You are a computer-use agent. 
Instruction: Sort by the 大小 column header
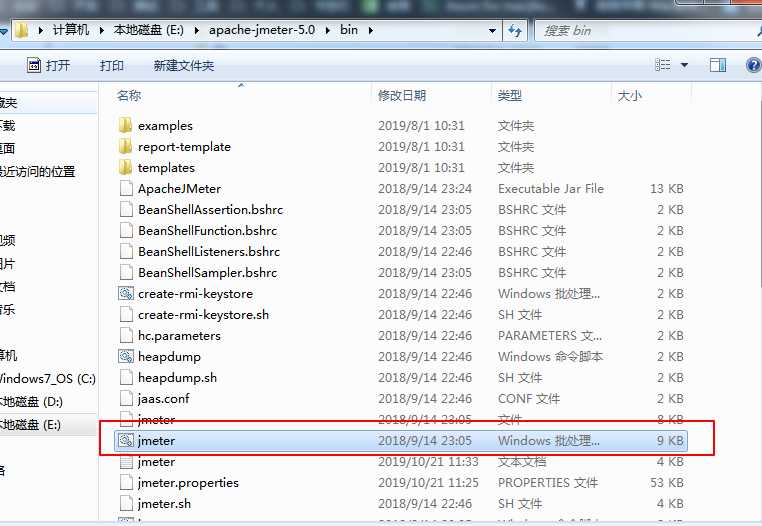click(629, 95)
